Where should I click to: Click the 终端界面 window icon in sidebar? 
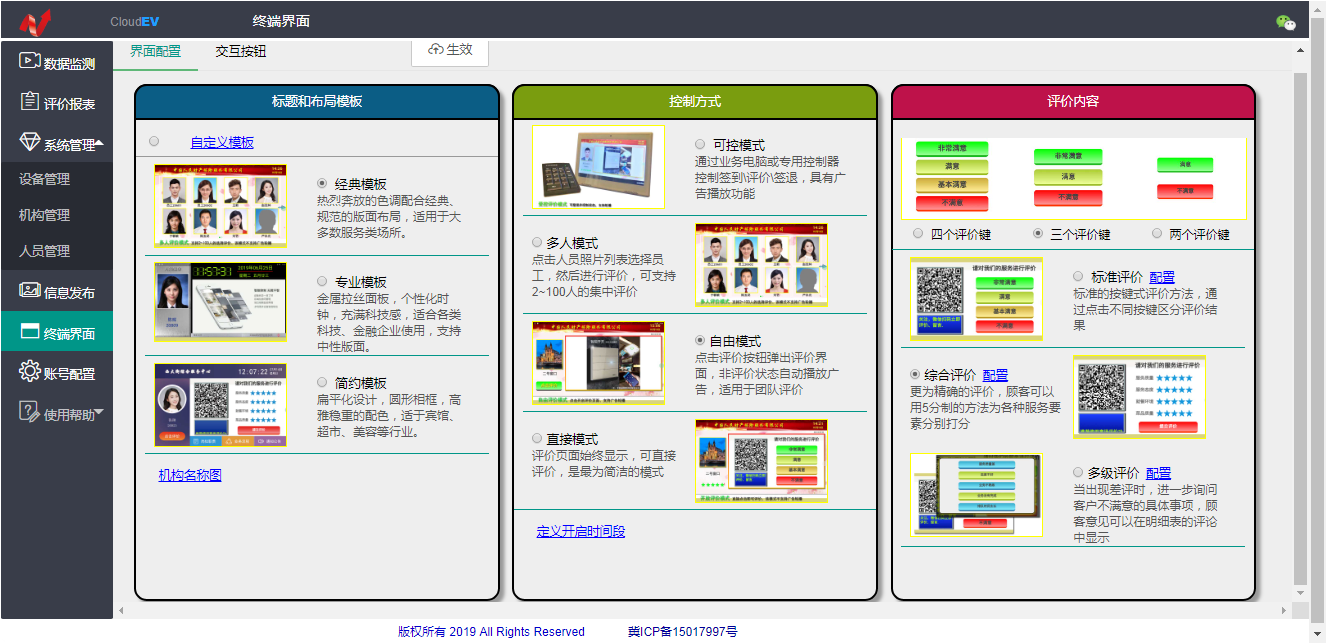click(29, 332)
